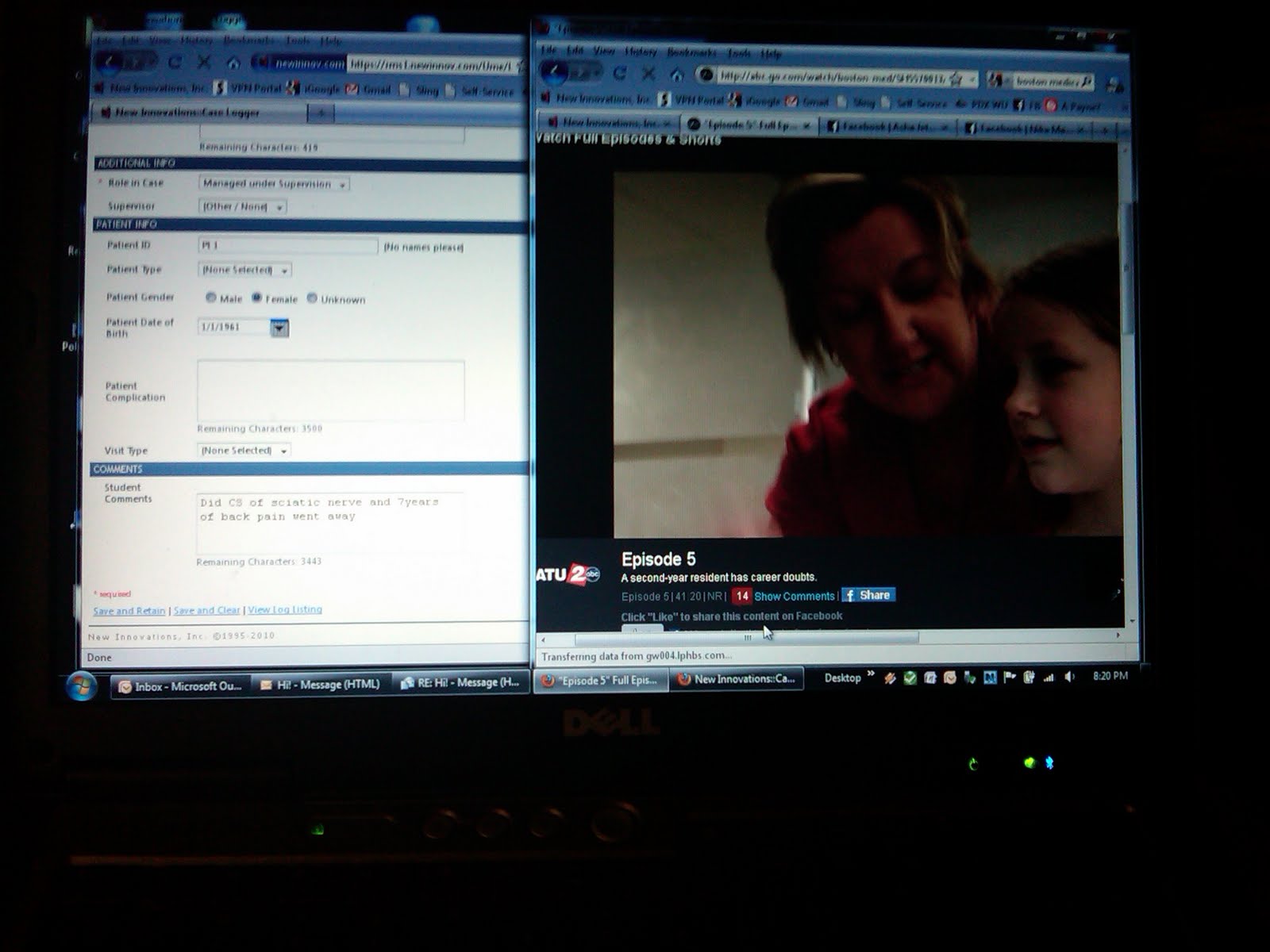
Task: Open the Help menu in the Episode 5 window
Action: click(x=771, y=53)
